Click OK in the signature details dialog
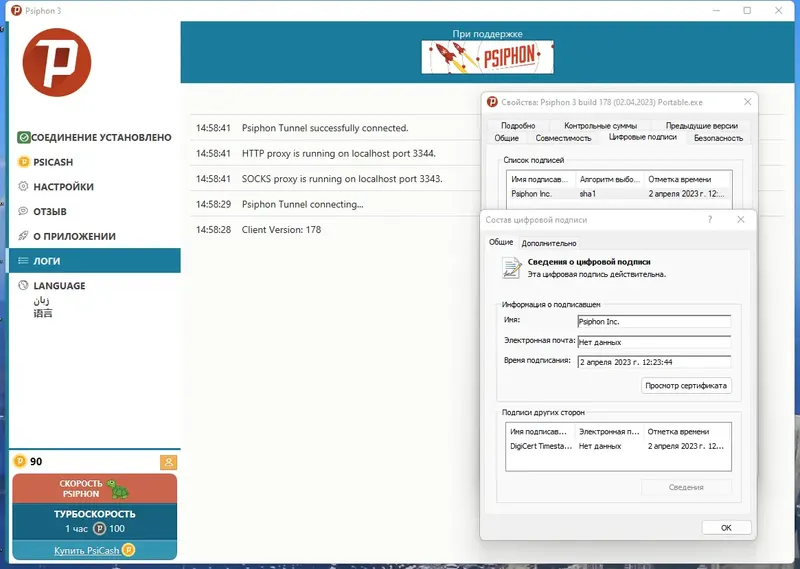Screen dimensions: 800x569 click(726, 528)
